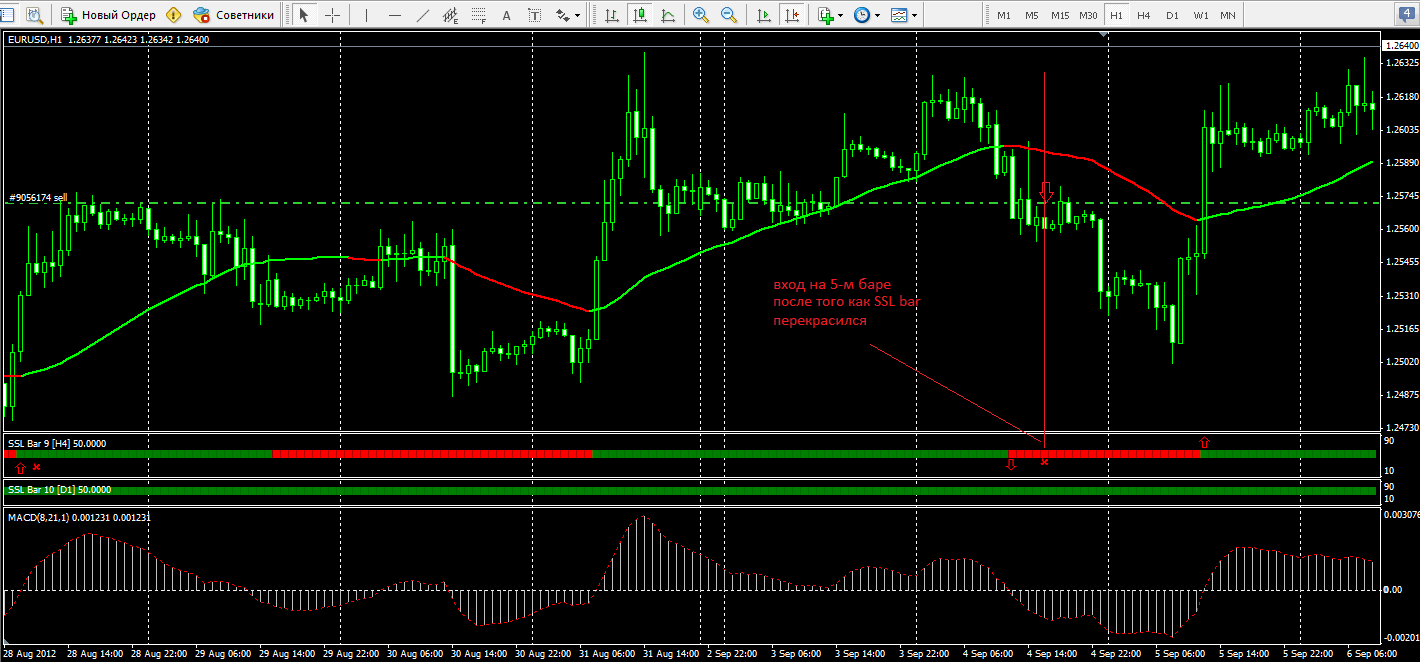Open the yellow diamond MetaEditor icon
Viewport: 1420px width, 662px height.
174,15
